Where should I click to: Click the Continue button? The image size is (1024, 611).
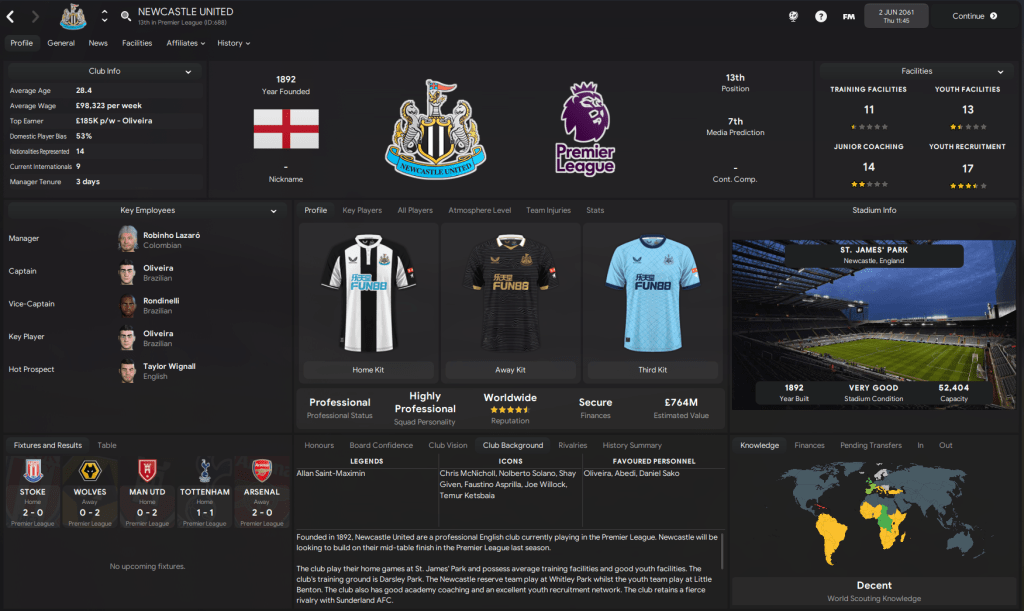(974, 16)
